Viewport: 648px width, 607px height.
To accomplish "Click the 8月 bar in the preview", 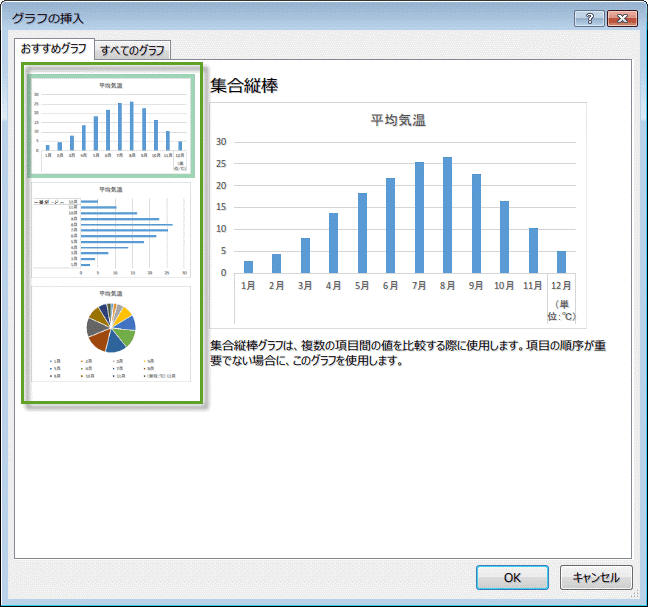I will coord(447,214).
